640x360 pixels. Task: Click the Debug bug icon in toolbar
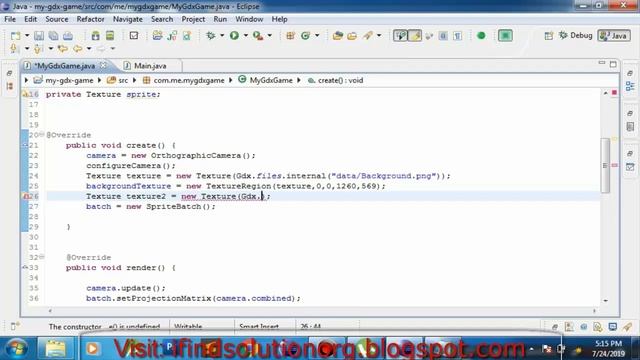coord(211,36)
